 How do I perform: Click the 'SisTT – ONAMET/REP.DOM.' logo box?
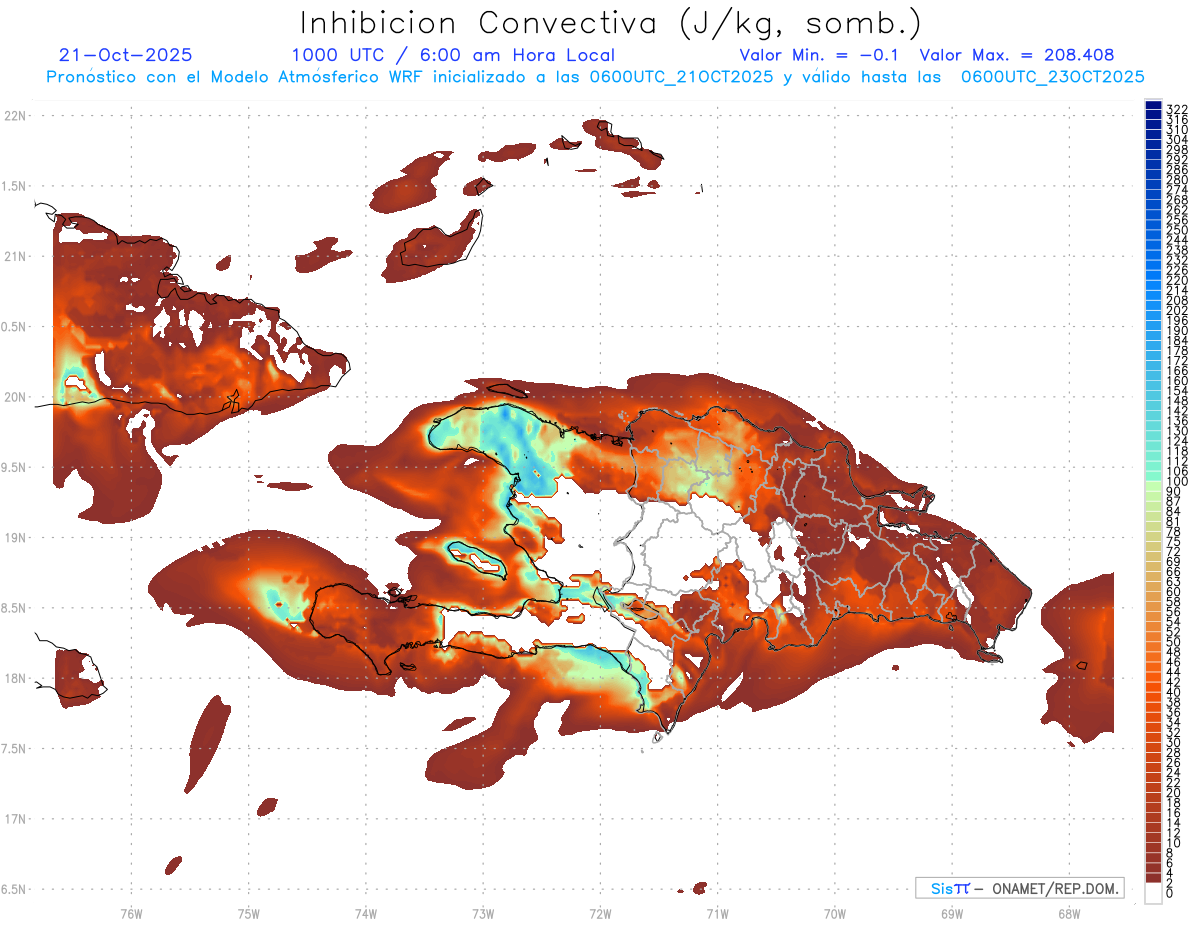pyautogui.click(x=1019, y=888)
